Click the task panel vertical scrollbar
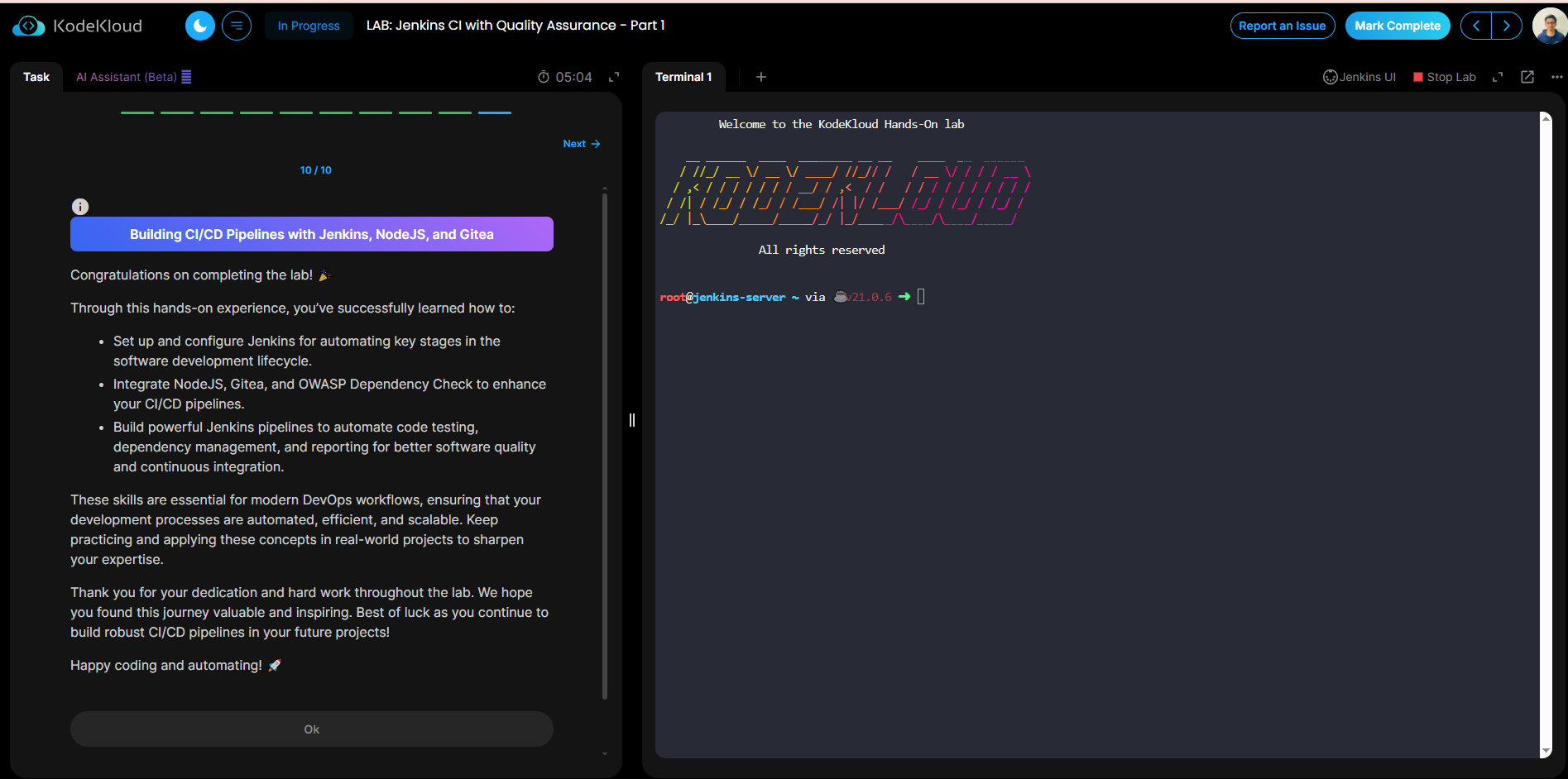1568x779 pixels. [605, 447]
